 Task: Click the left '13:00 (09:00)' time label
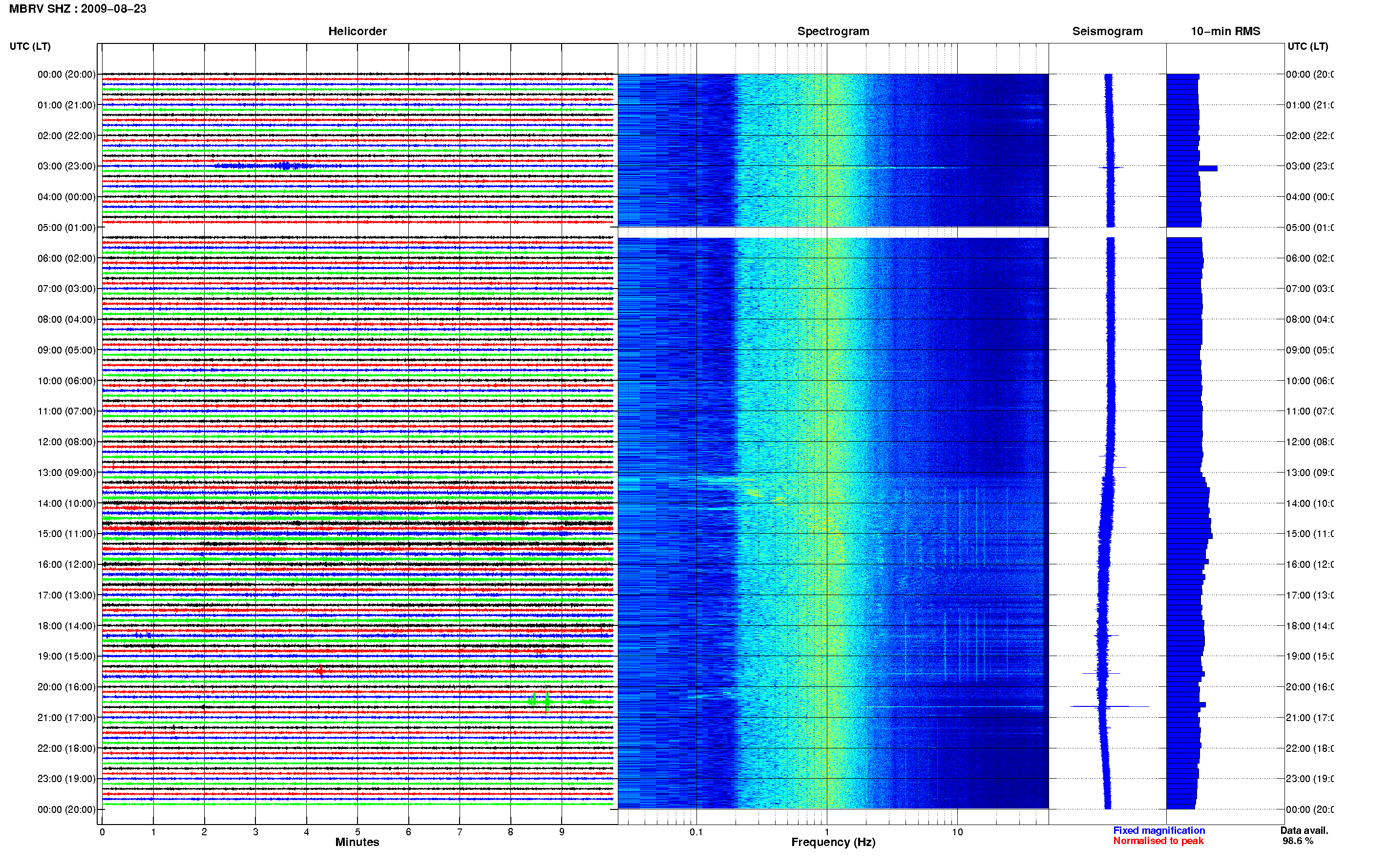[66, 473]
